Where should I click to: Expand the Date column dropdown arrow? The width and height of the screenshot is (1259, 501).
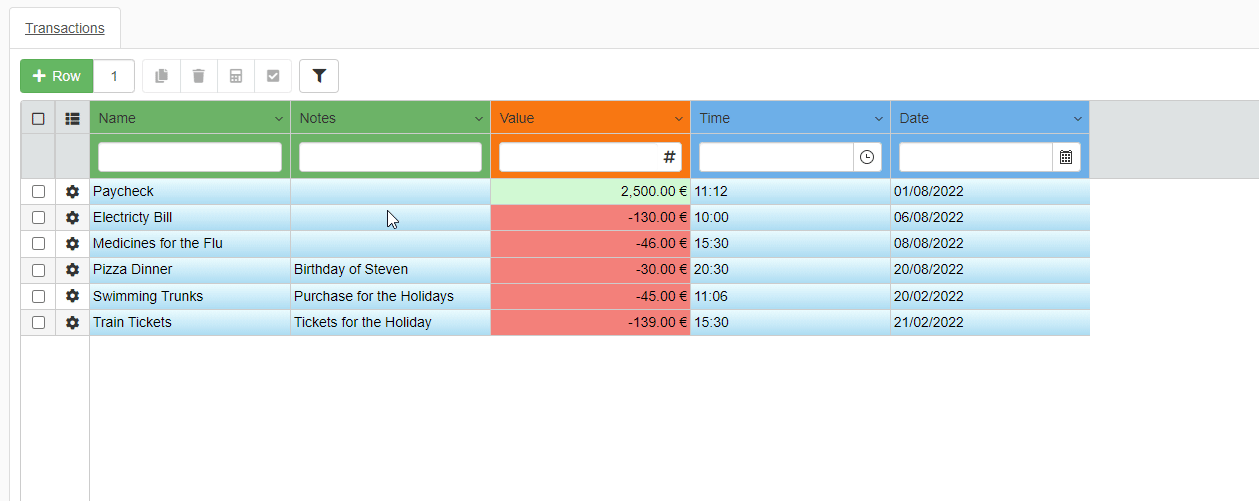pos(1077,118)
